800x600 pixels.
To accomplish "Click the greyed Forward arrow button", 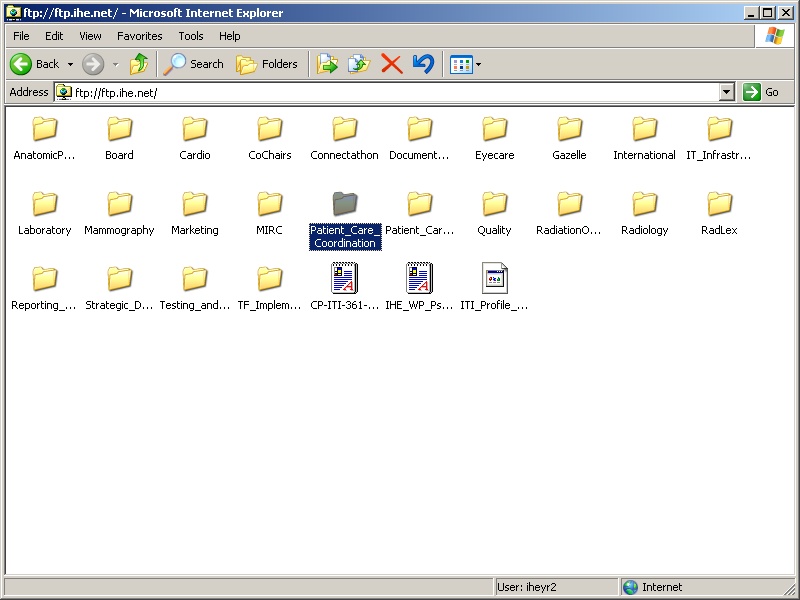I will point(93,64).
